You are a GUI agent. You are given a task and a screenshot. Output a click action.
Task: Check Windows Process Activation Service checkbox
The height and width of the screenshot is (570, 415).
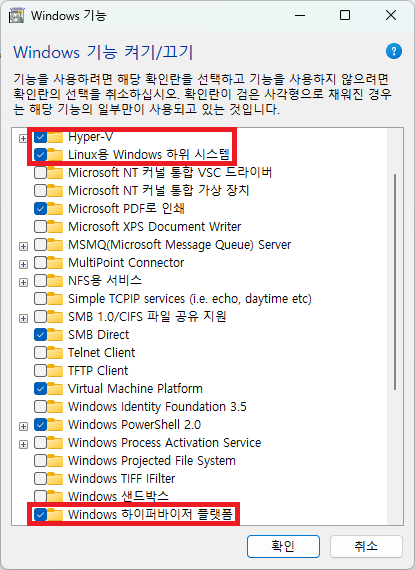pos(40,443)
